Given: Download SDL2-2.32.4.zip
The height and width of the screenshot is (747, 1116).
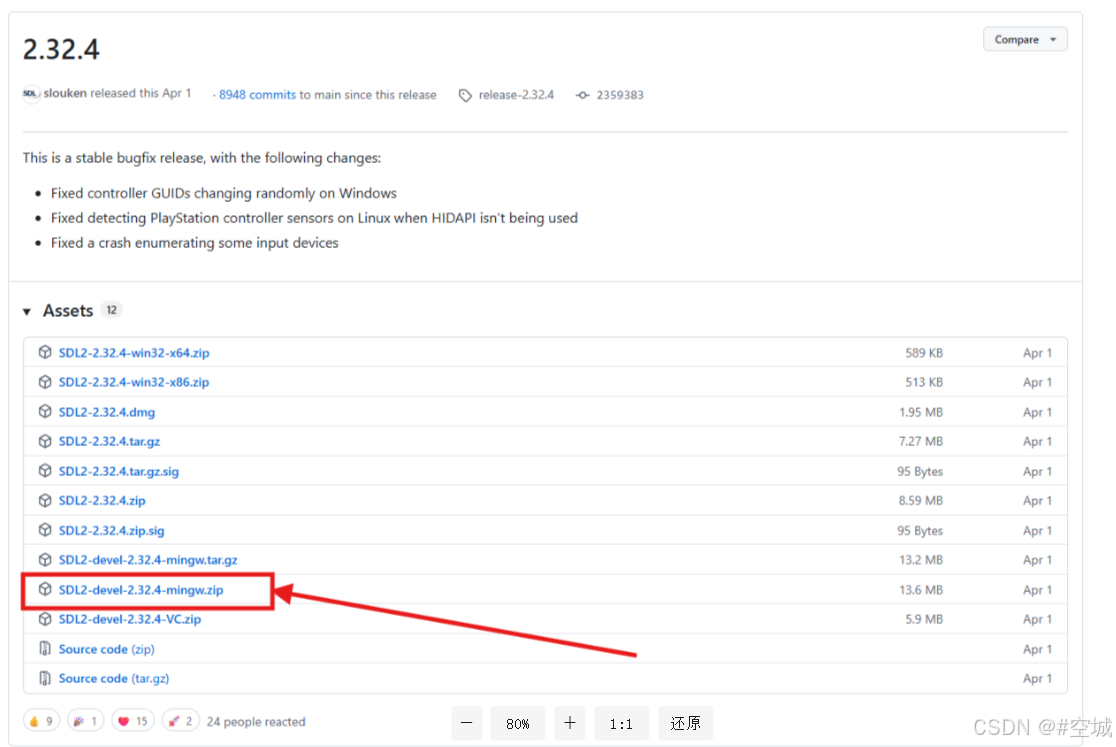Looking at the screenshot, I should coord(102,501).
